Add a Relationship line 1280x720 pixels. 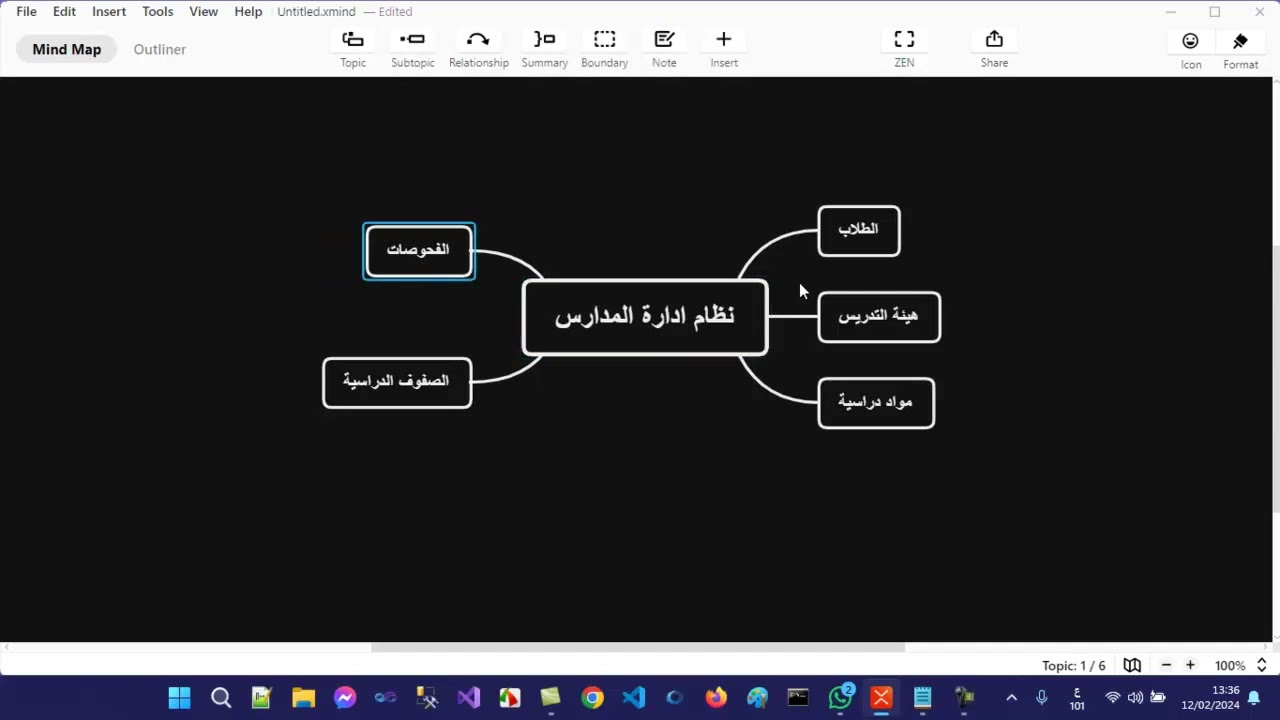(478, 49)
